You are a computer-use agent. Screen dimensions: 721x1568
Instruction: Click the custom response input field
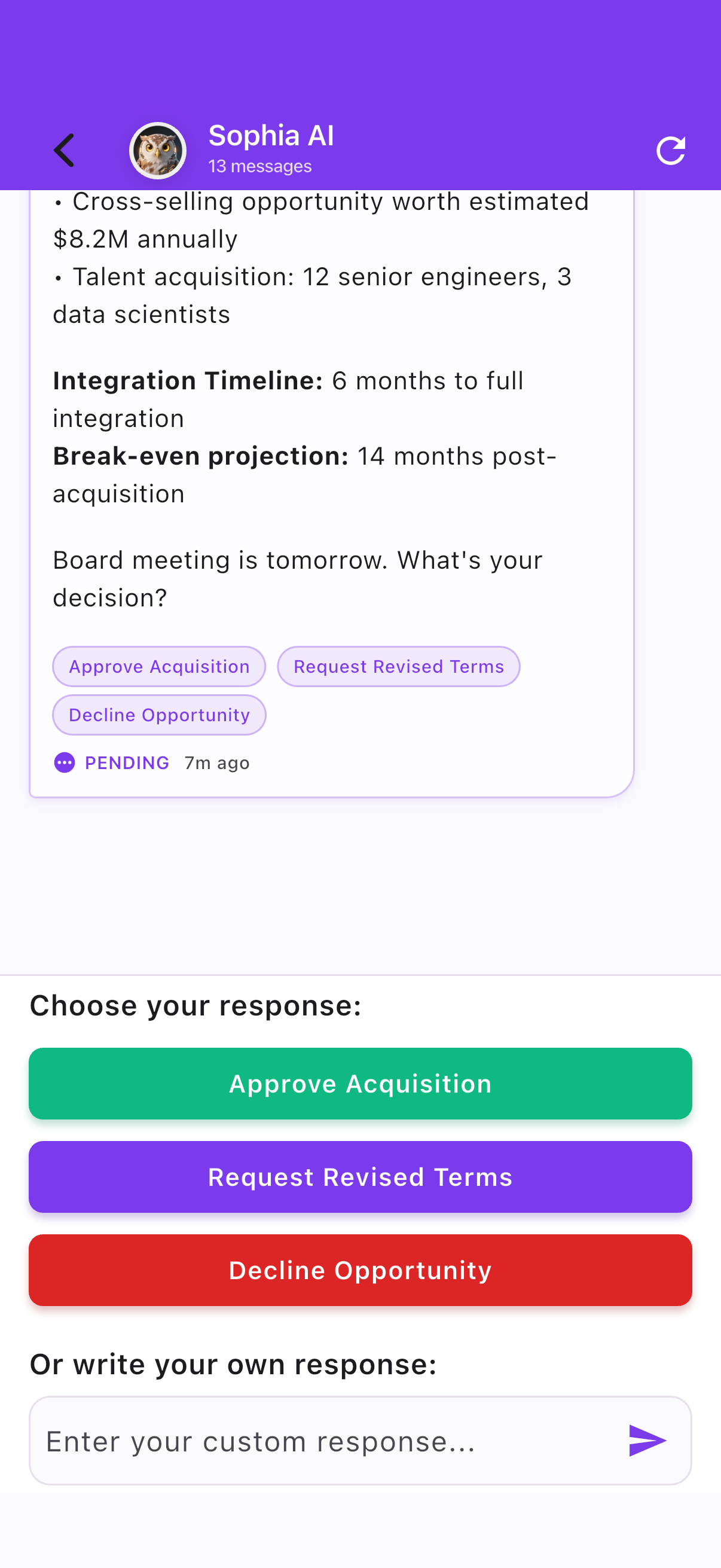pyautogui.click(x=304, y=1440)
